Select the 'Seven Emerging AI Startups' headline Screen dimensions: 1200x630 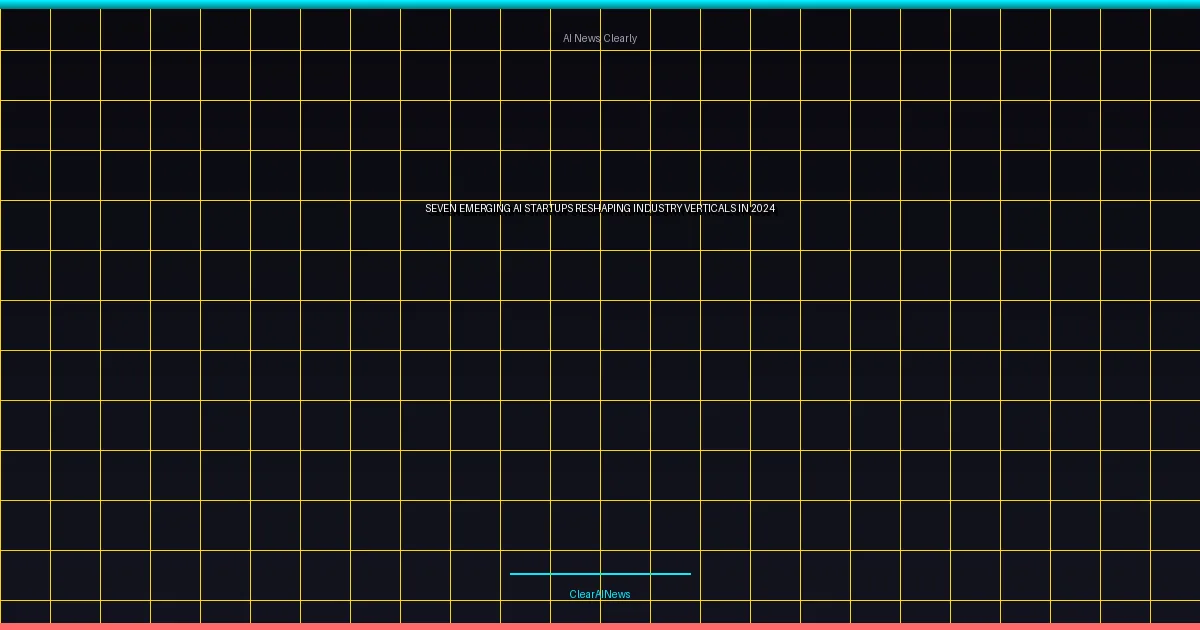click(x=600, y=208)
